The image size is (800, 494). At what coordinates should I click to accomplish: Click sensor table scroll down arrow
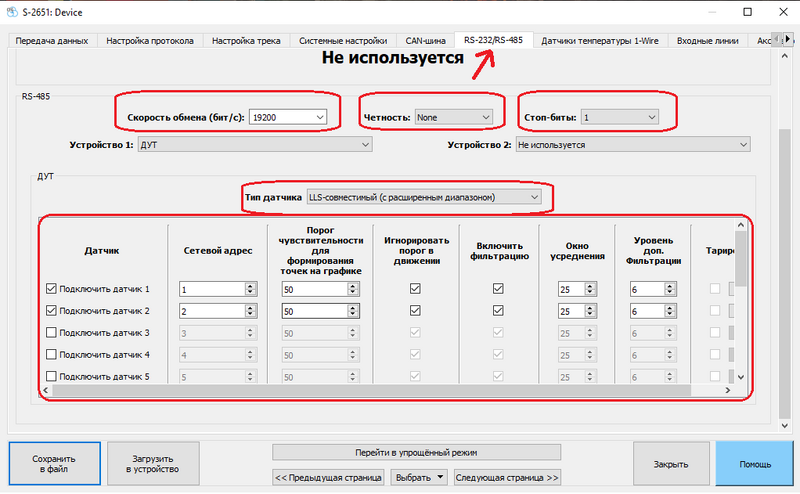pos(741,377)
